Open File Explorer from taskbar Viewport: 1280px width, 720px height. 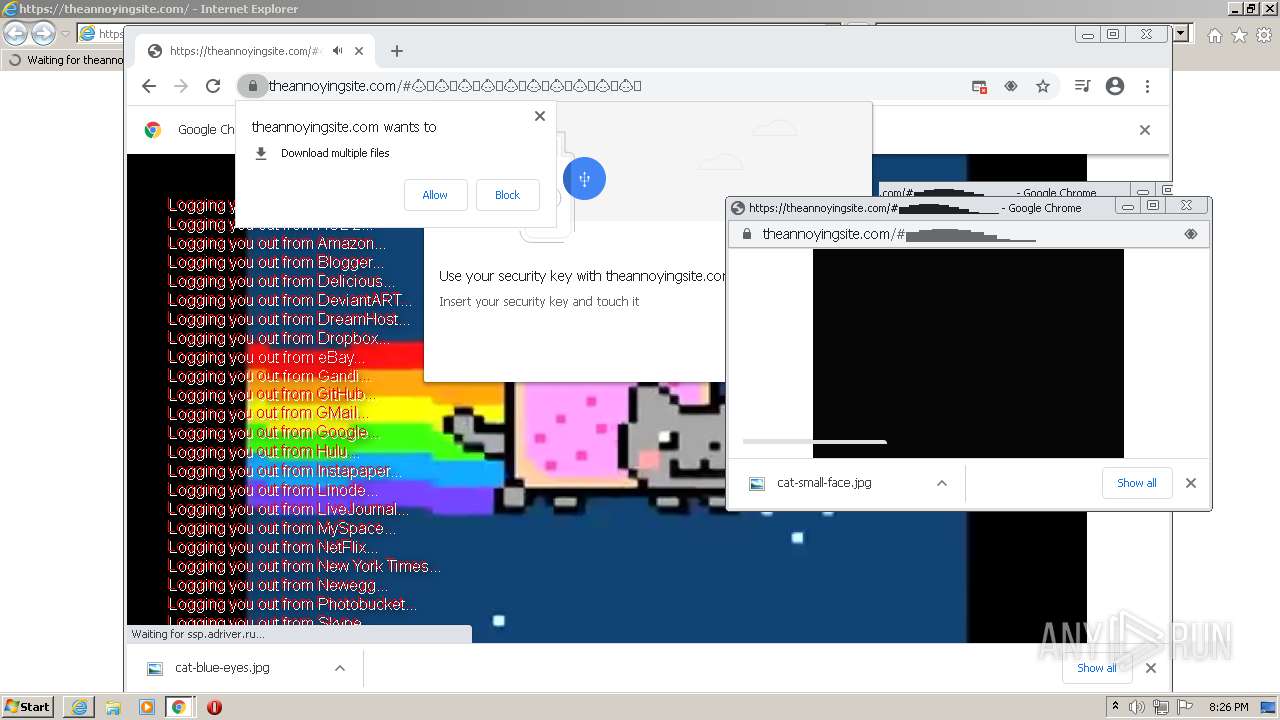click(113, 707)
